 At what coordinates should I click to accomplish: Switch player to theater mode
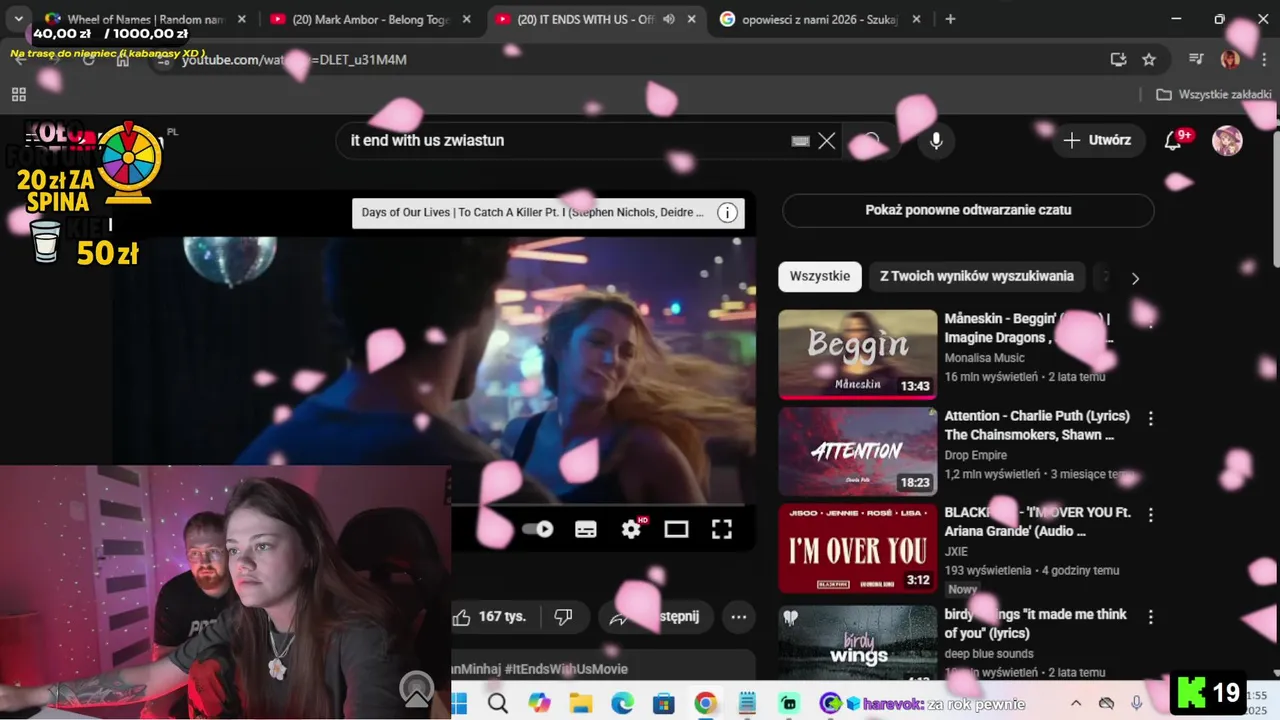(x=677, y=529)
